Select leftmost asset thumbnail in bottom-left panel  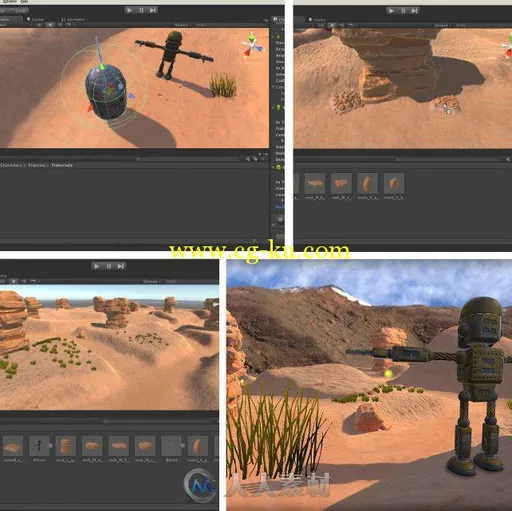pos(13,446)
